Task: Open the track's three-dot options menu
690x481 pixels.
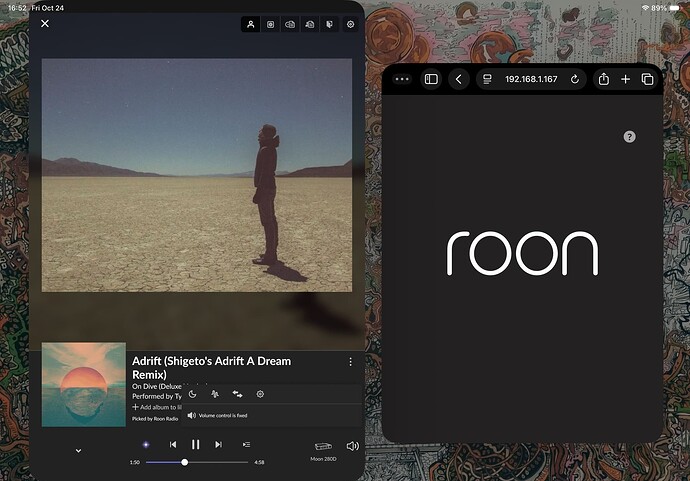Action: 350,361
